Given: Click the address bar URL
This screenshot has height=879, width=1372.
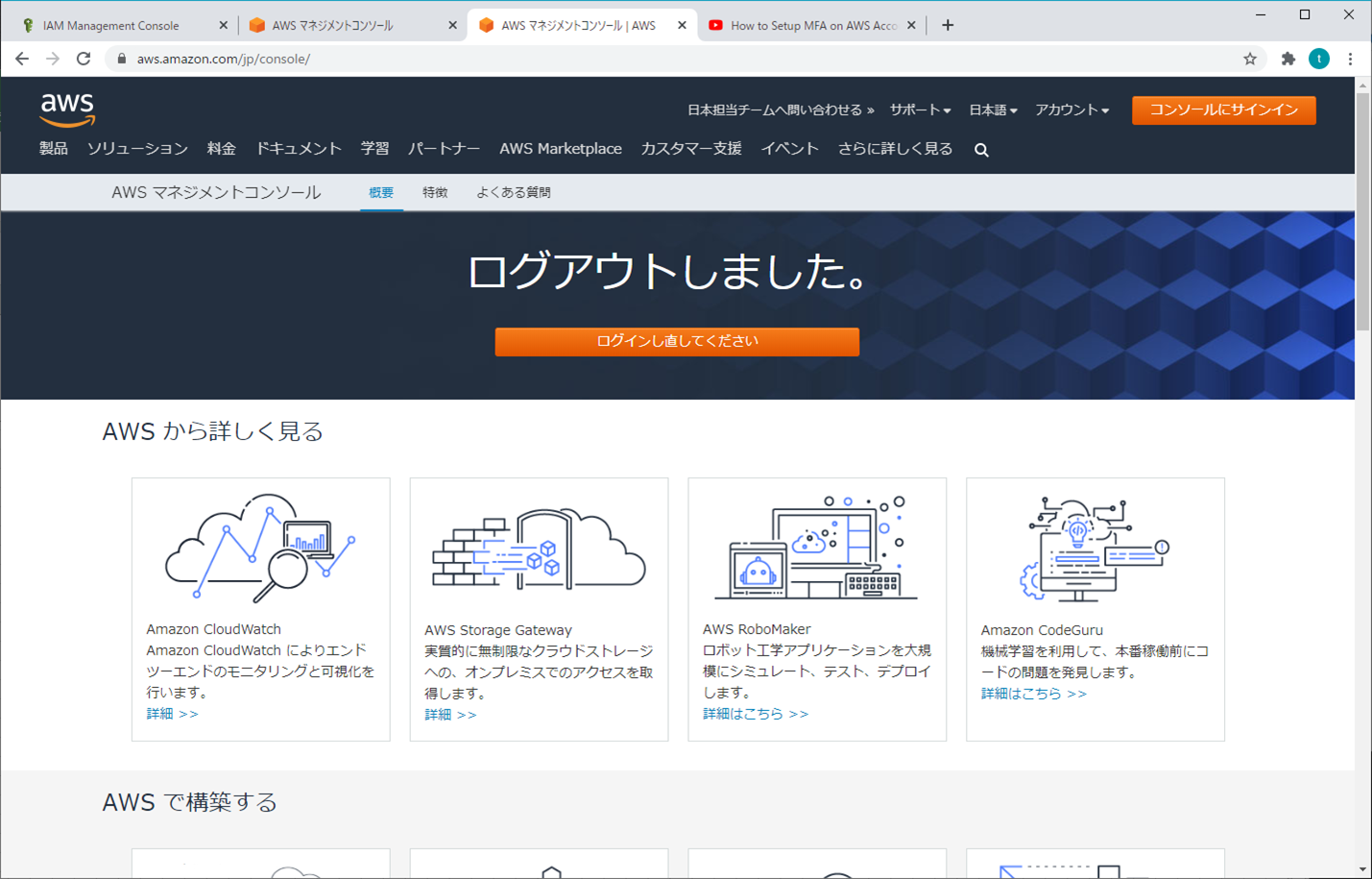Looking at the screenshot, I should 224,59.
